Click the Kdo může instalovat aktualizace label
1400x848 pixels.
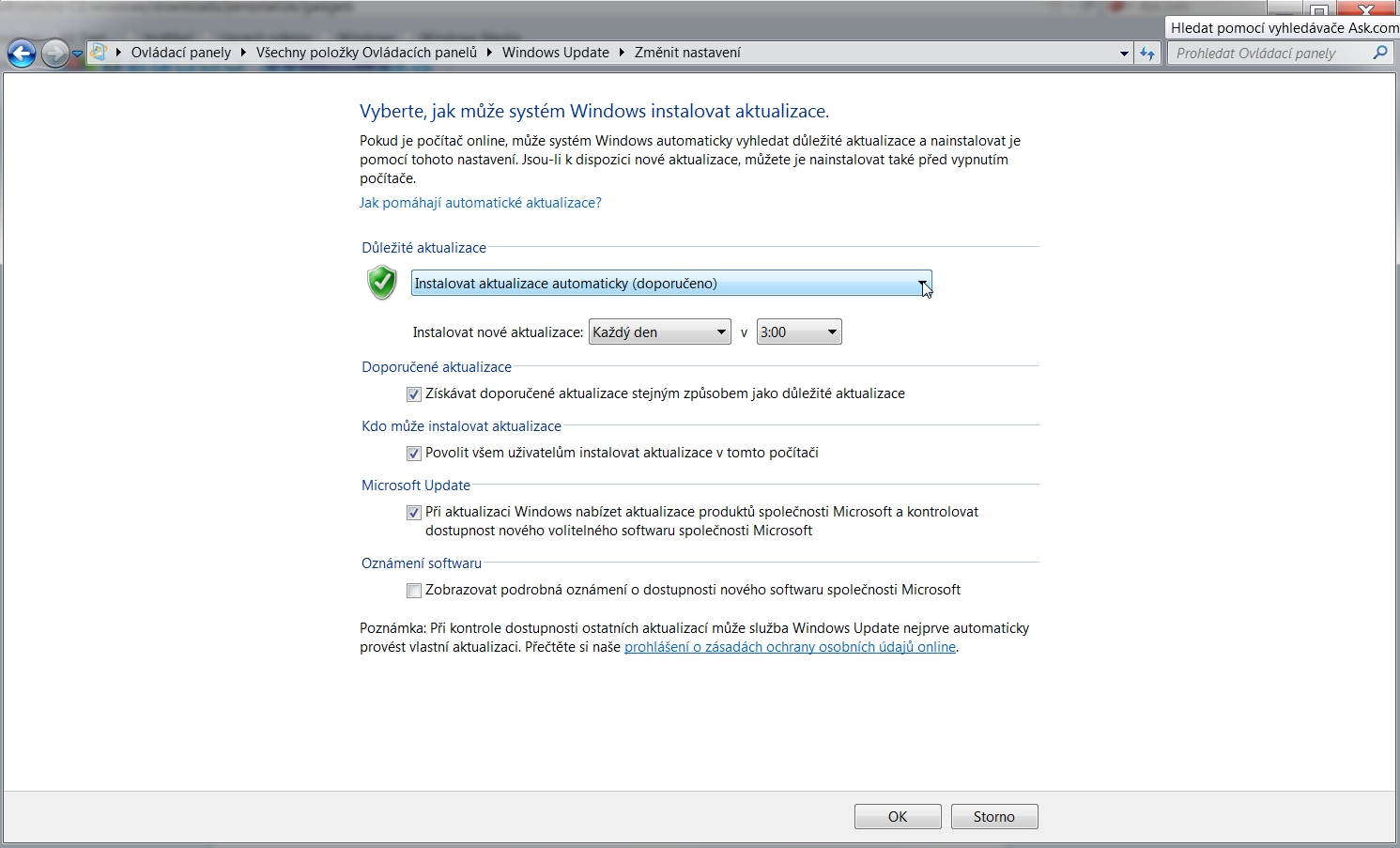click(461, 426)
